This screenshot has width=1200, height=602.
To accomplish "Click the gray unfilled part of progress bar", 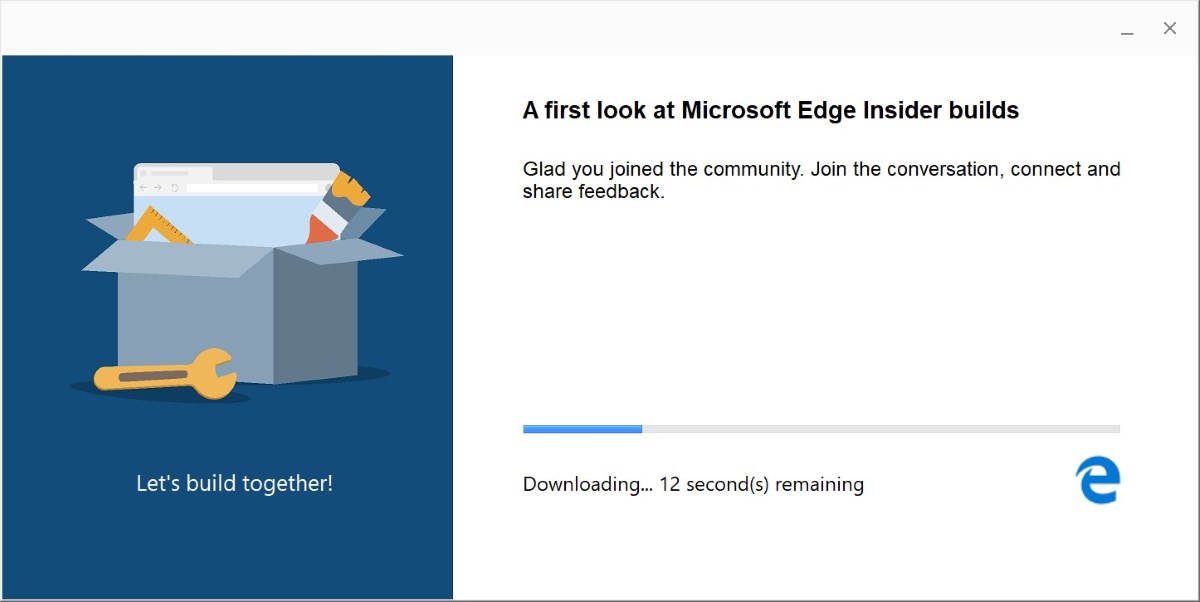I will 881,429.
